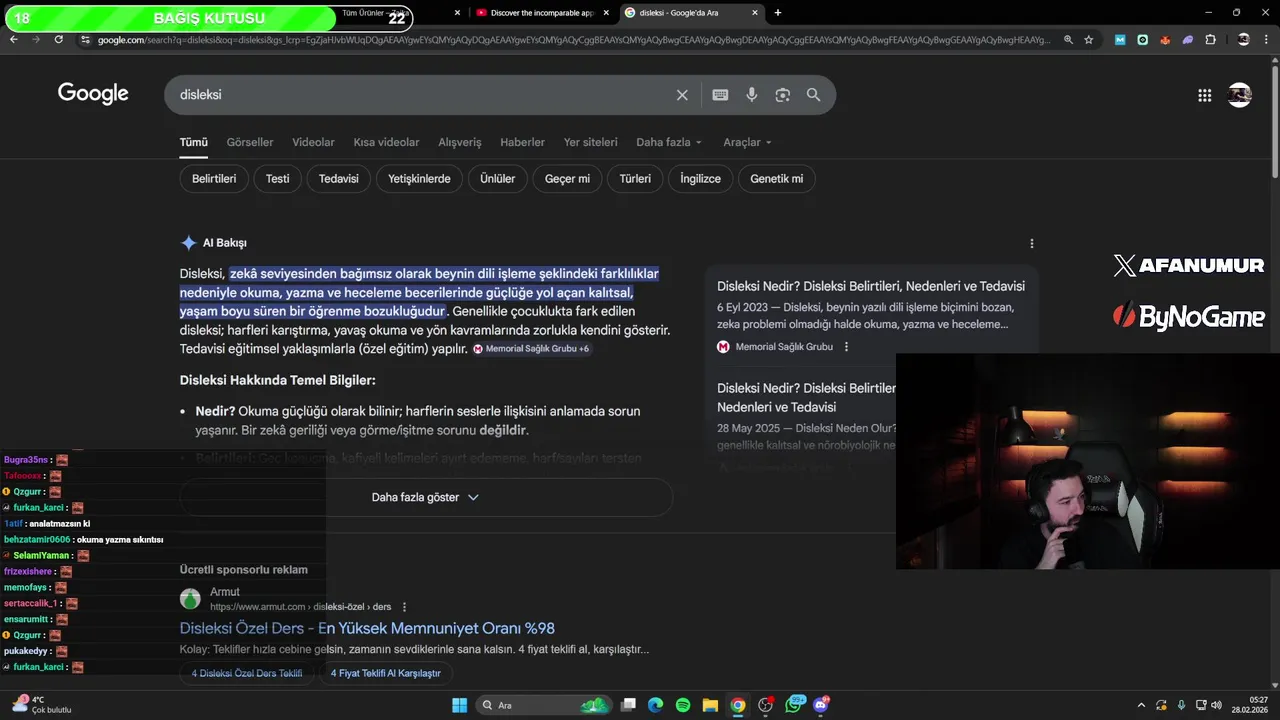Click the Genetik mi suggestion chip

[x=777, y=179]
